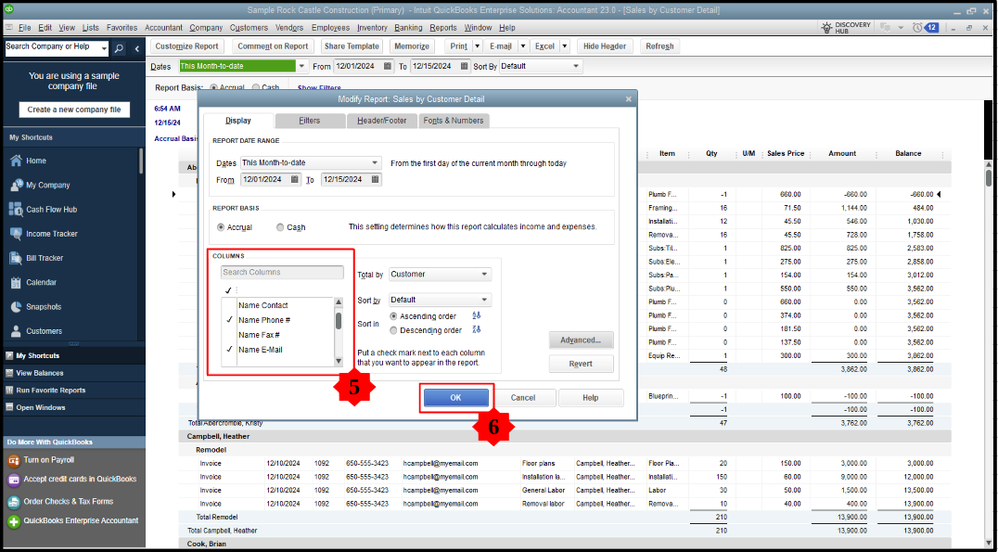Expand the E-mail dropdown arrow

[x=523, y=46]
